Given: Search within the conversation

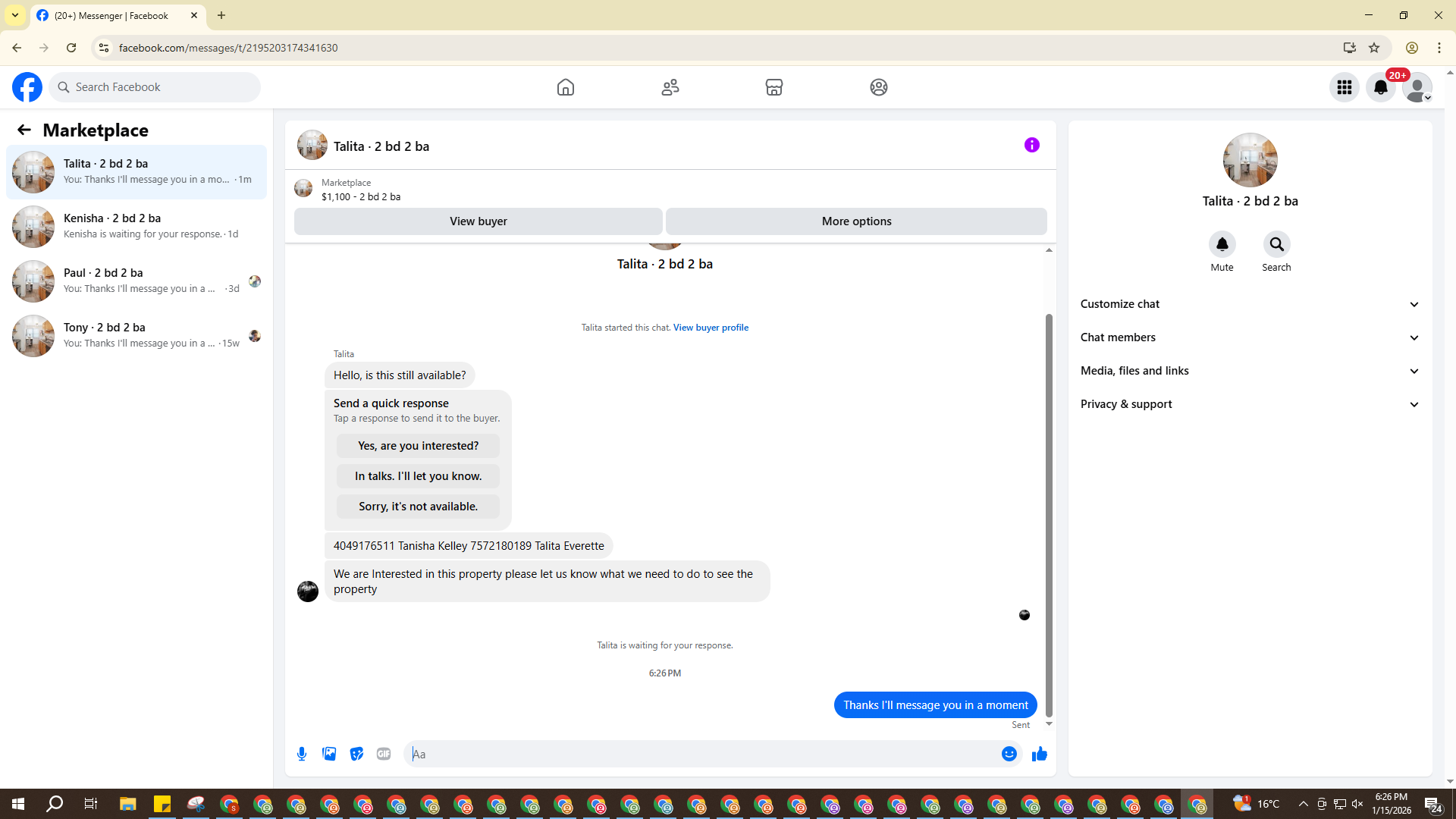Looking at the screenshot, I should tap(1276, 245).
